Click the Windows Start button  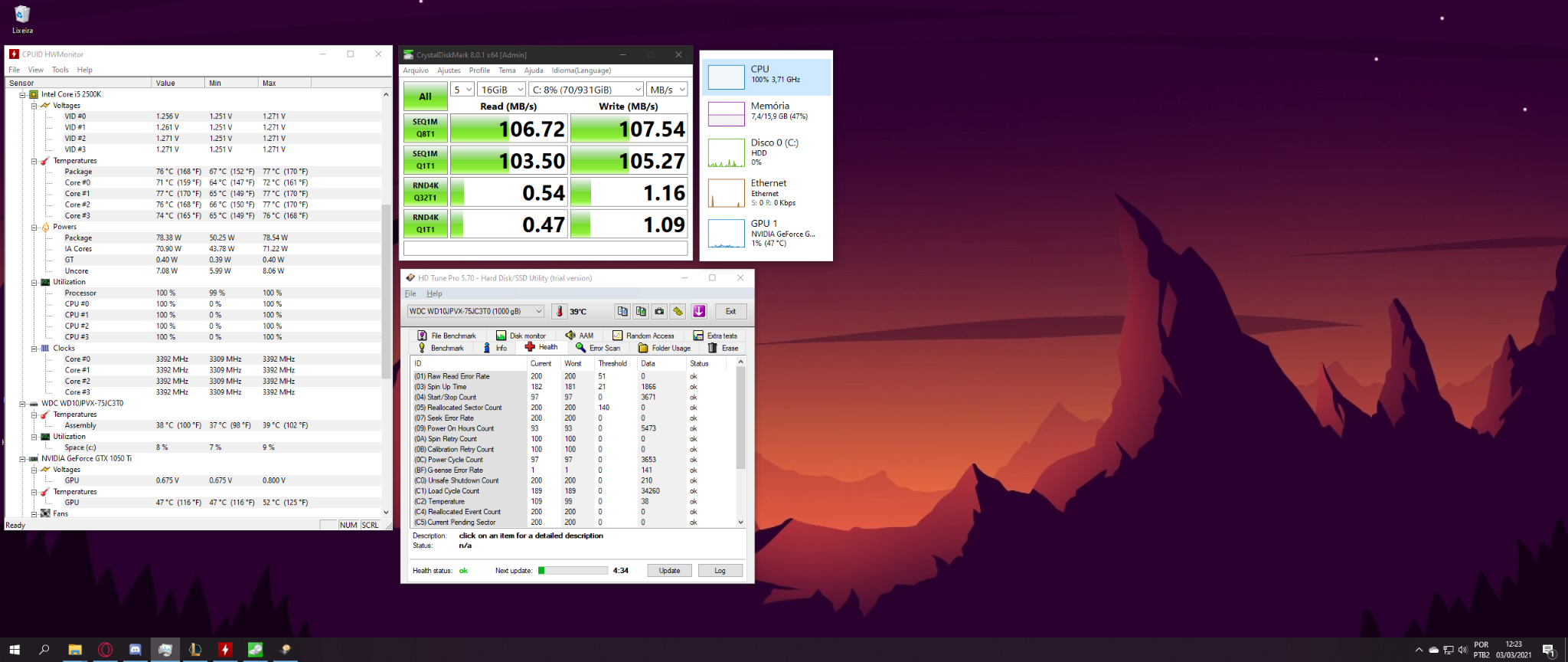click(15, 650)
